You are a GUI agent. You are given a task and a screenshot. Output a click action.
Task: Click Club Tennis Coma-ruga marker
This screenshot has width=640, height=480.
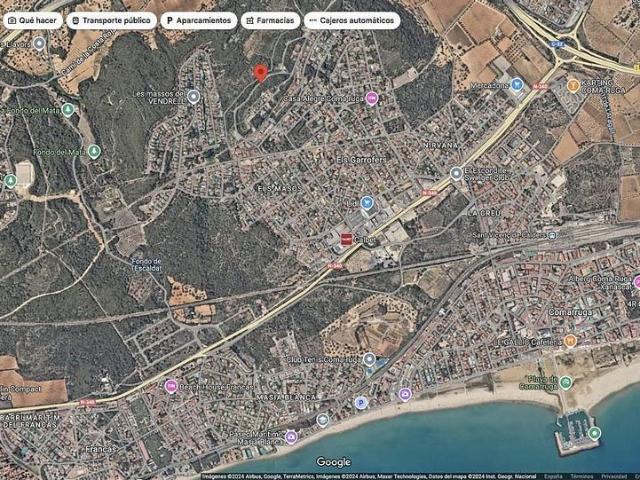coord(369,360)
